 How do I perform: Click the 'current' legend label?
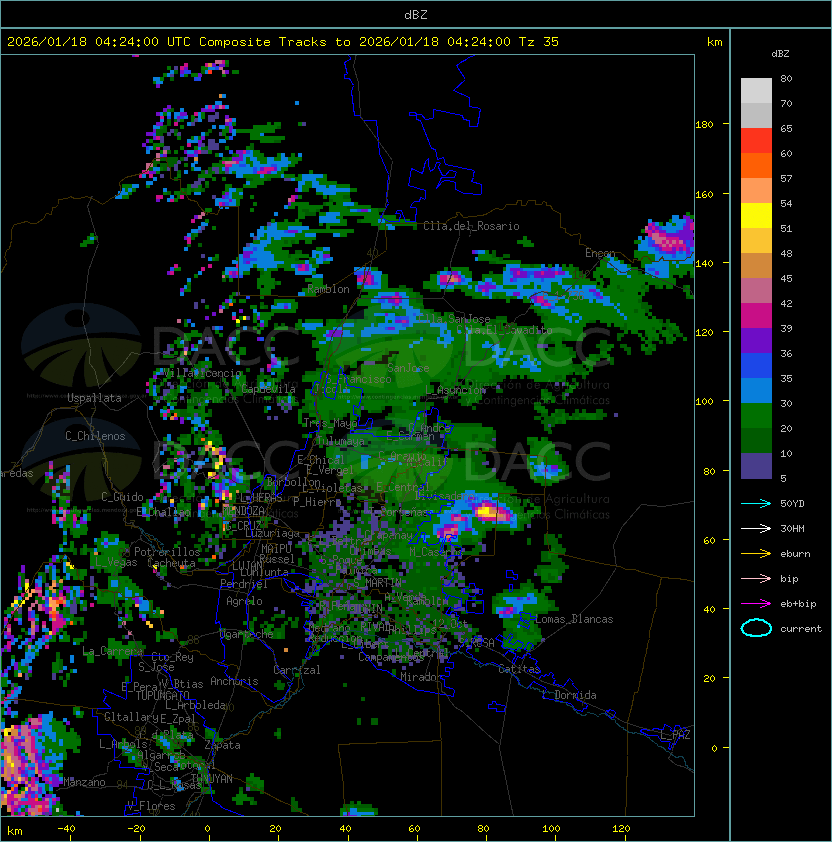pyautogui.click(x=801, y=628)
